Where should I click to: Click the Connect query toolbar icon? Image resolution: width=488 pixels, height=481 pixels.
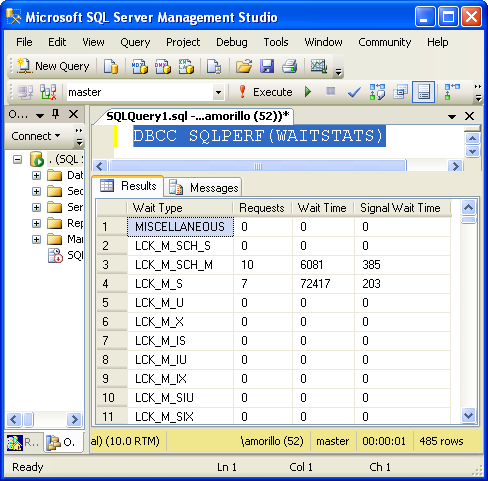coord(25,92)
